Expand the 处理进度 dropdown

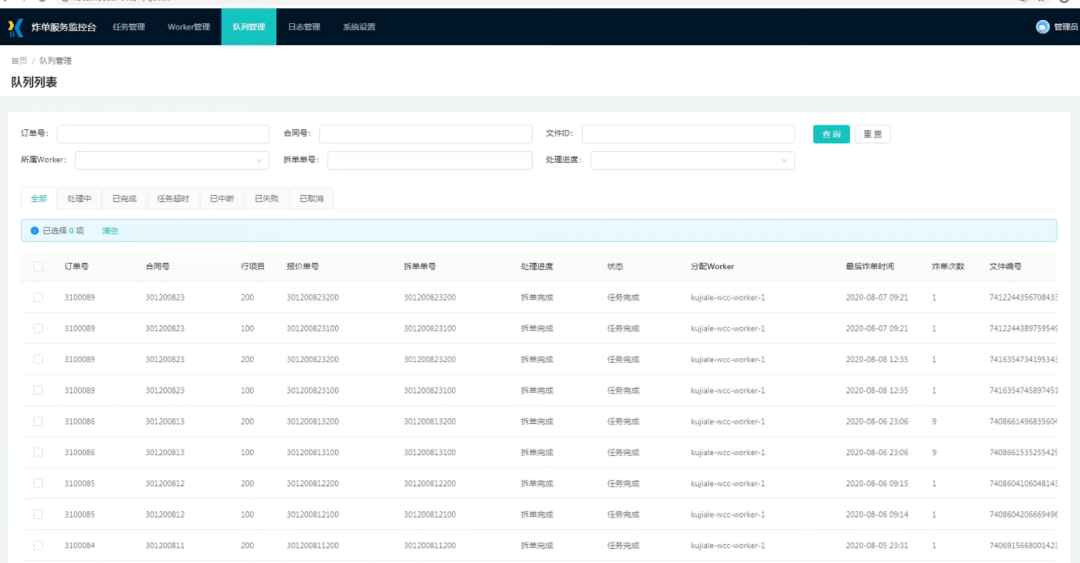point(692,160)
